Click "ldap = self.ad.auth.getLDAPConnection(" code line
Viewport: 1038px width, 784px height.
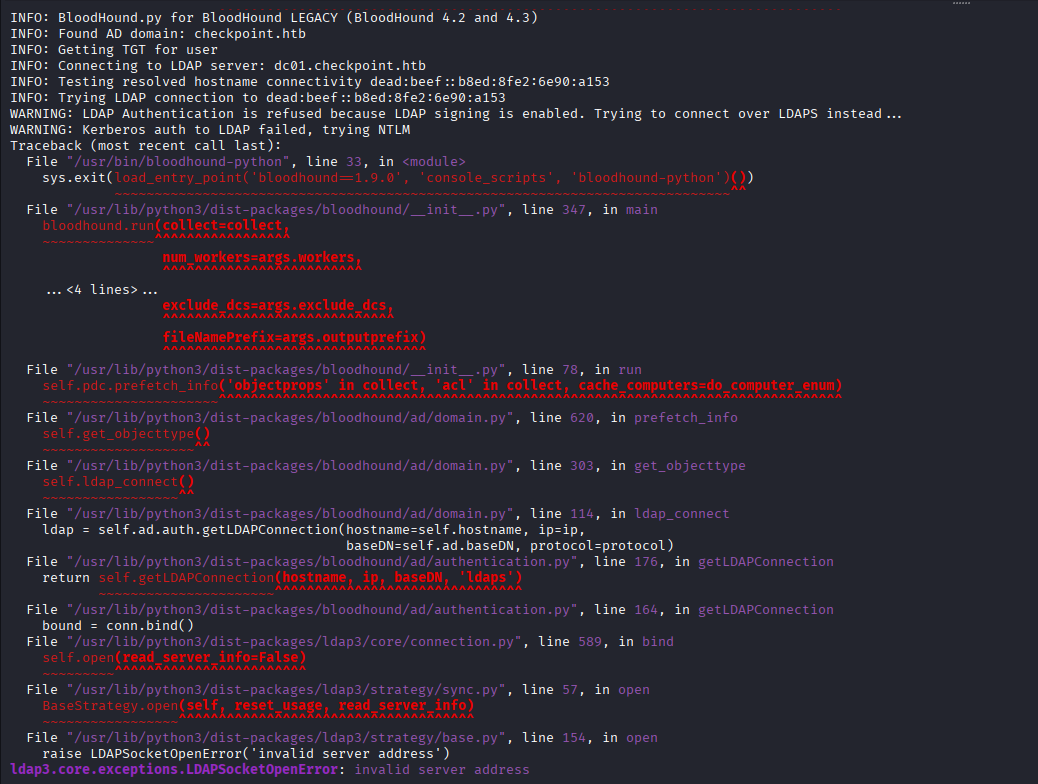[314, 530]
